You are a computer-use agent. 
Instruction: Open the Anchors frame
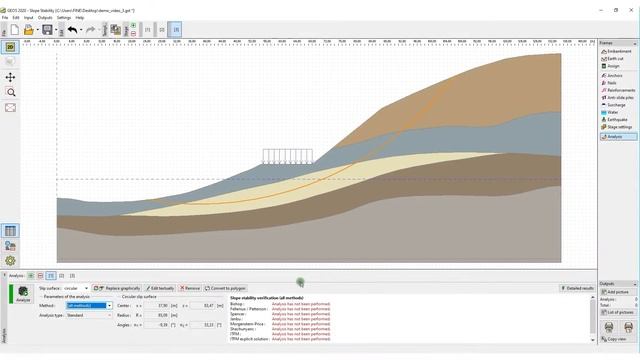pyautogui.click(x=618, y=76)
